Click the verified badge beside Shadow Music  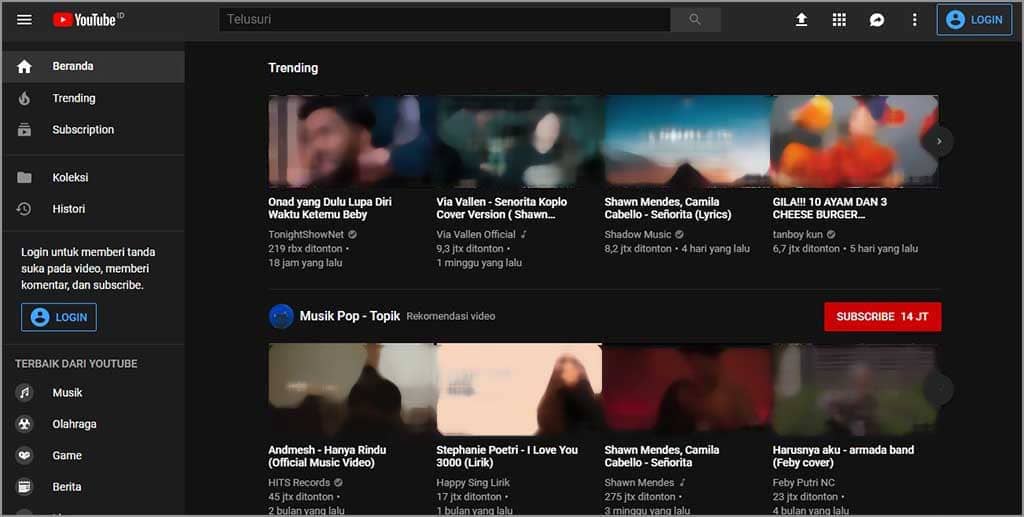point(679,234)
